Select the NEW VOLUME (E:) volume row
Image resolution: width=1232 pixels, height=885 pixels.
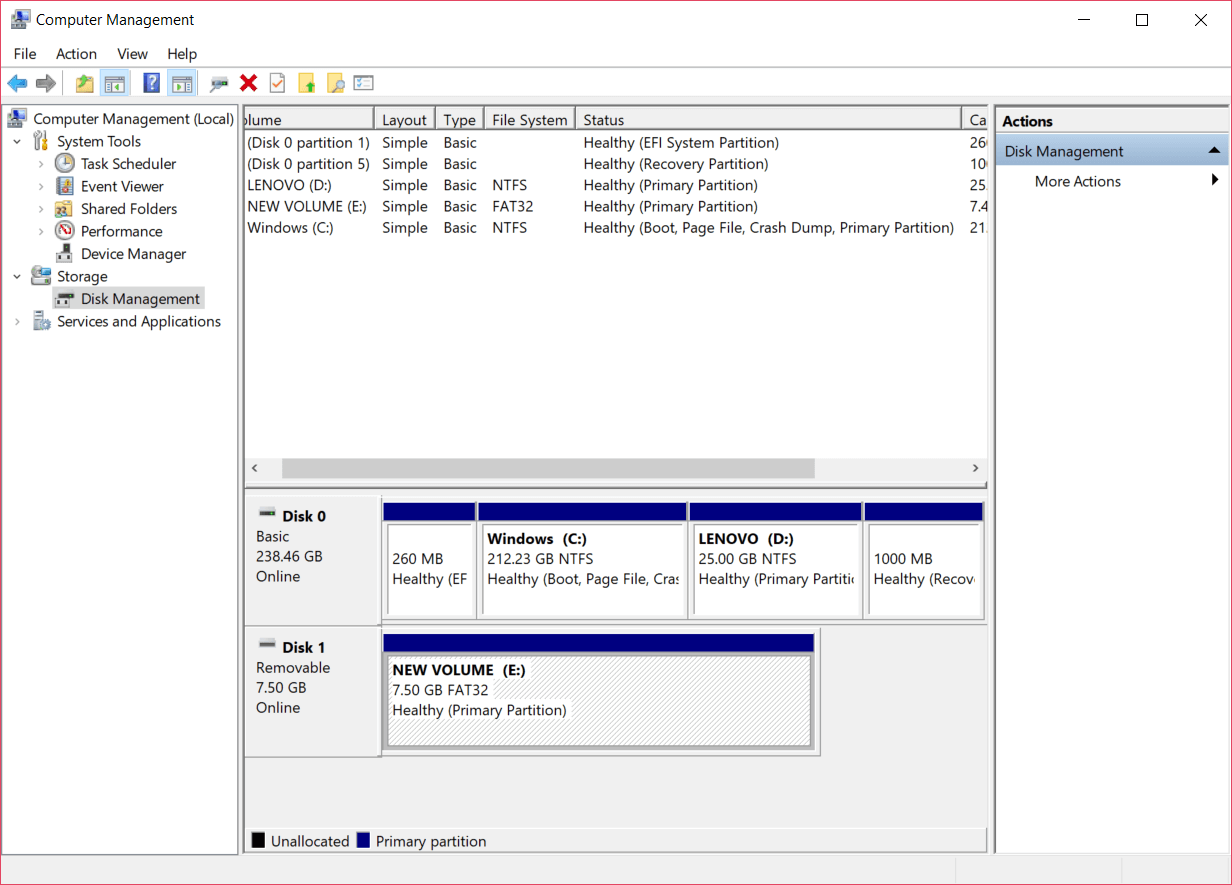point(615,206)
